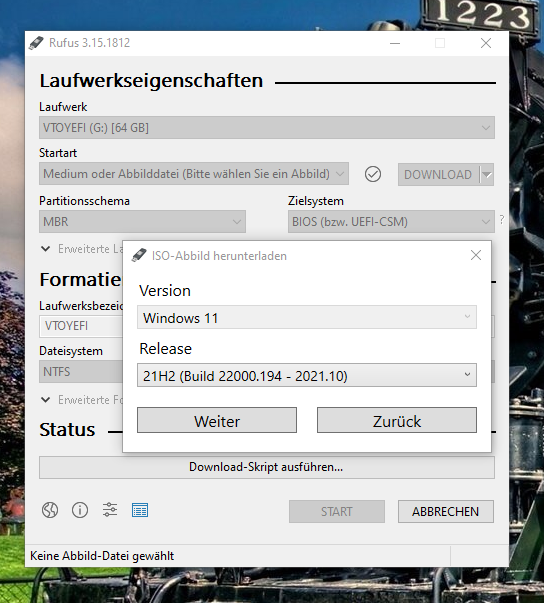Open Rufus settings sliders icon
This screenshot has width=544, height=603.
click(110, 510)
